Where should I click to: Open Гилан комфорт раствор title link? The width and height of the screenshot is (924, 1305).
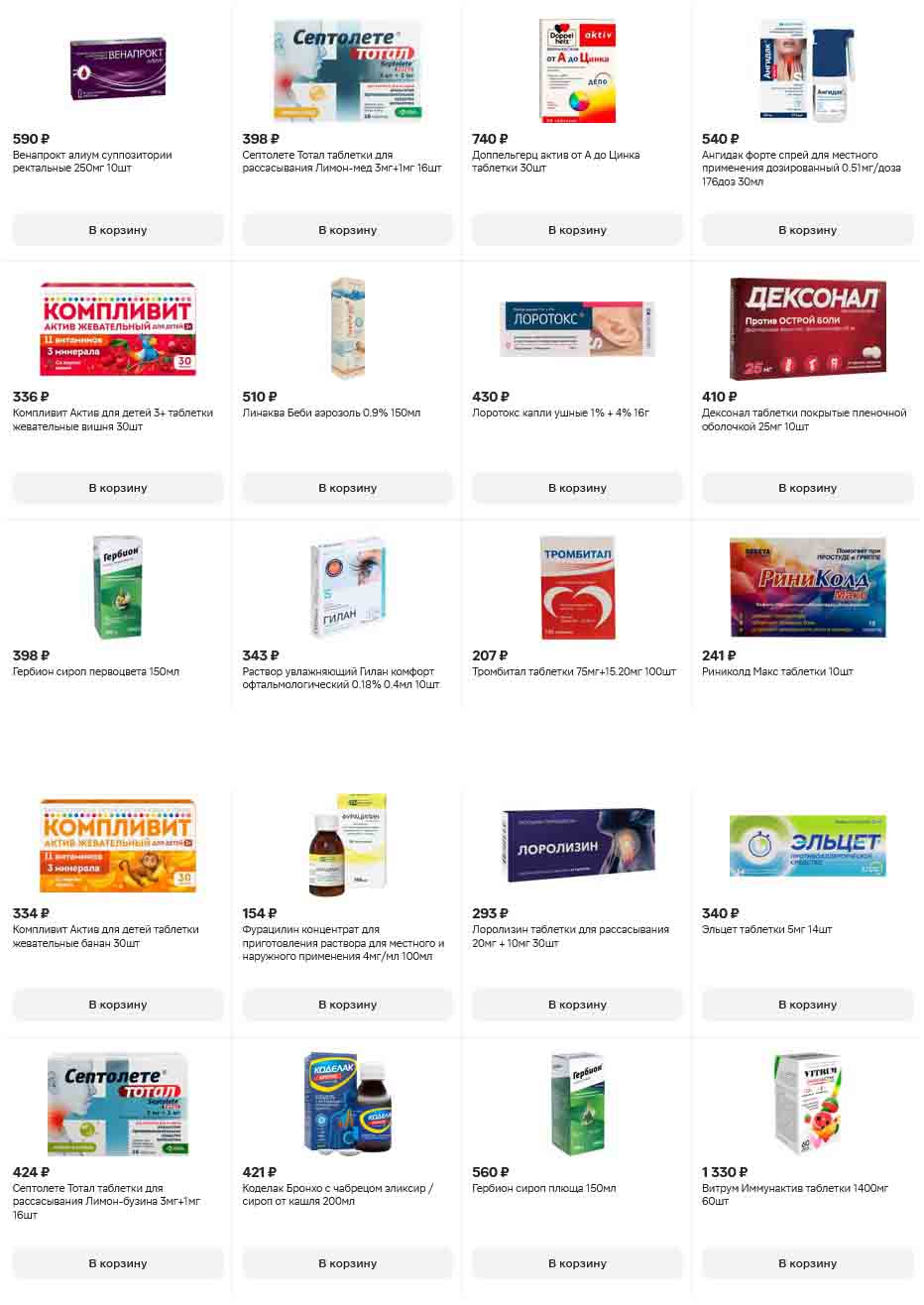(341, 678)
